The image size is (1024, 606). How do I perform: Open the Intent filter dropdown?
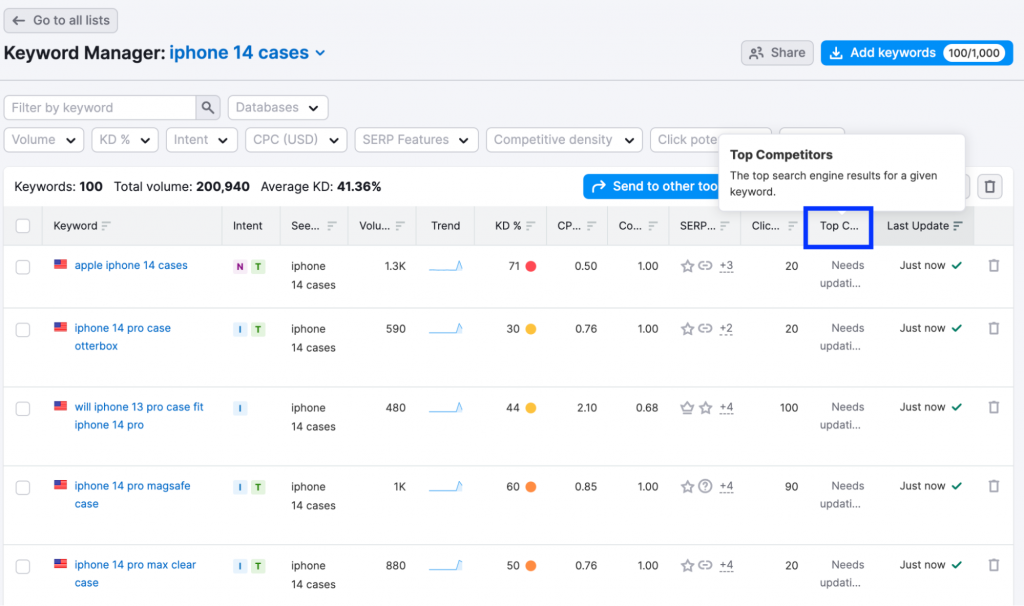point(201,140)
